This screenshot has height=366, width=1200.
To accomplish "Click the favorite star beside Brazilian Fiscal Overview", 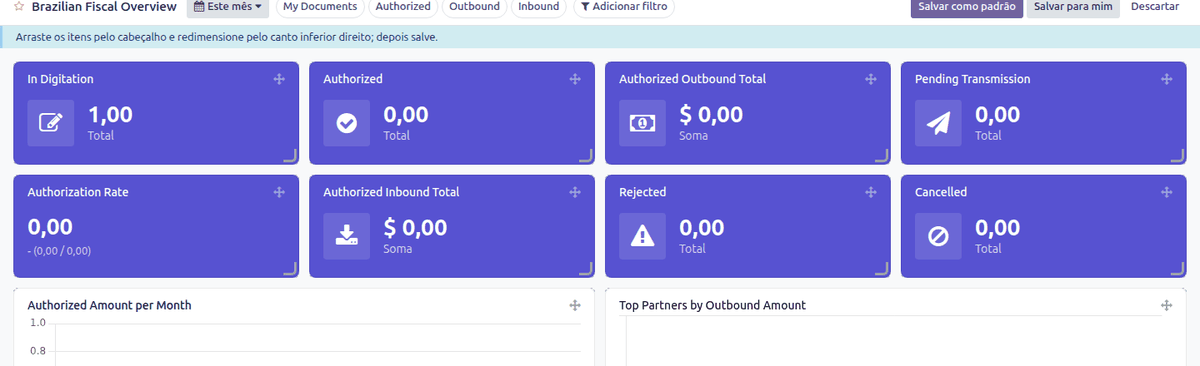I will pyautogui.click(x=19, y=6).
